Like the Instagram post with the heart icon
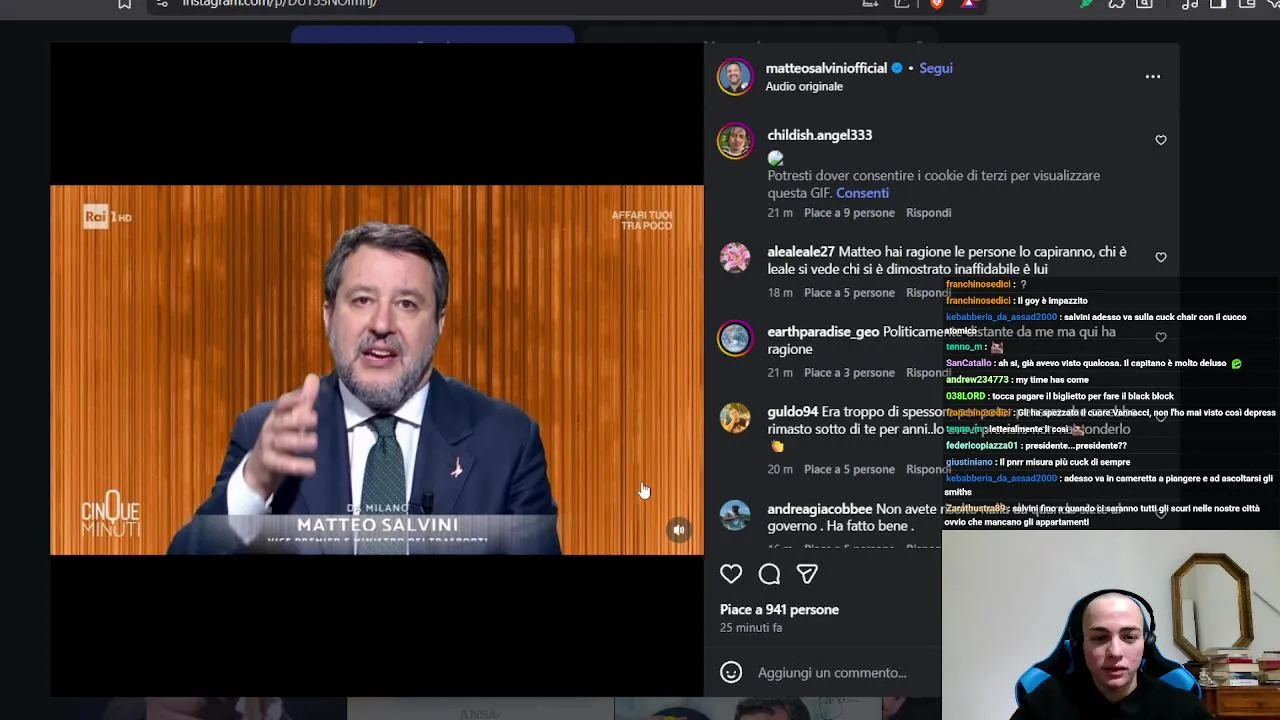 [x=731, y=574]
